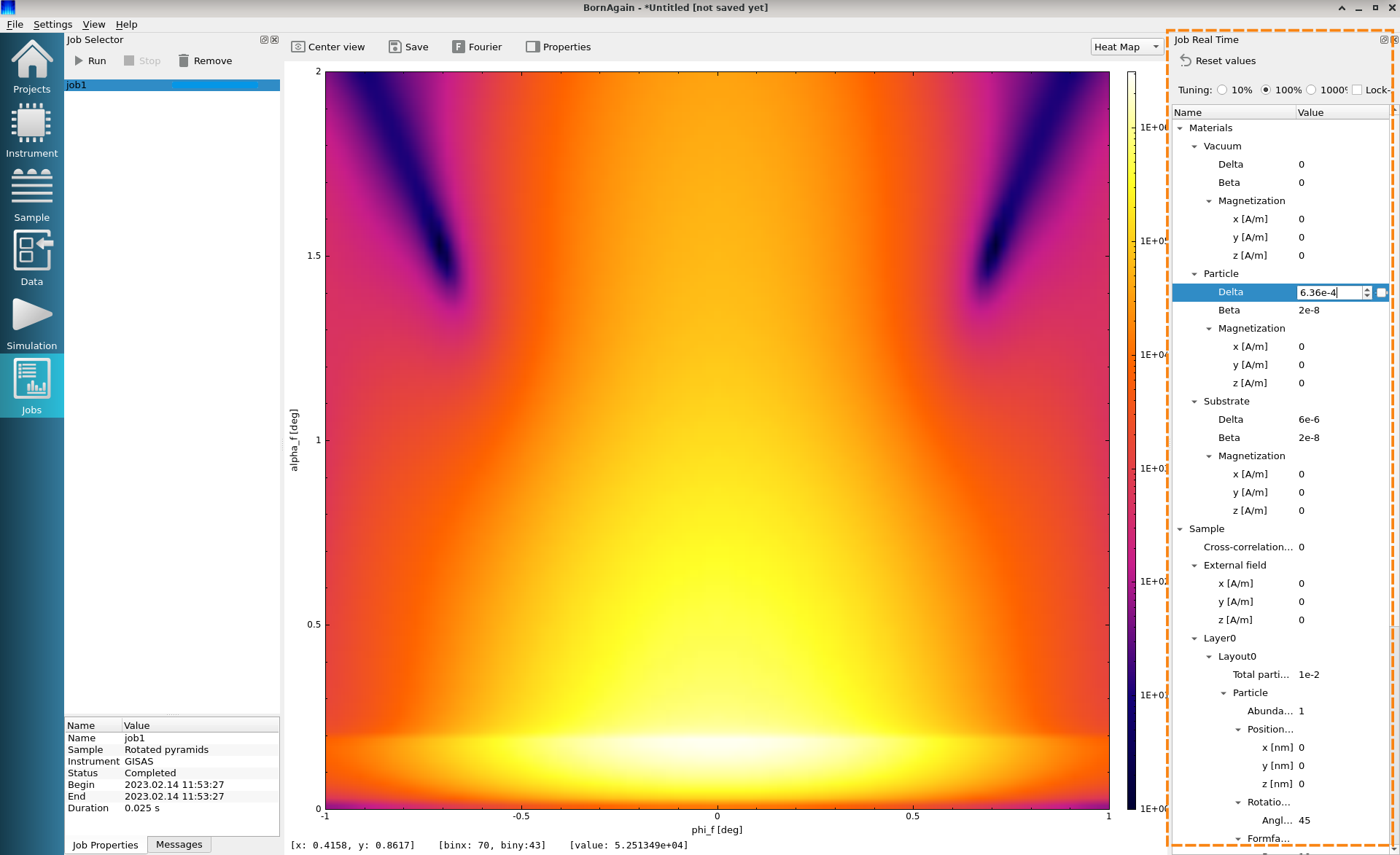This screenshot has width=1400, height=855.
Task: Open the Instrument view
Action: tap(32, 131)
